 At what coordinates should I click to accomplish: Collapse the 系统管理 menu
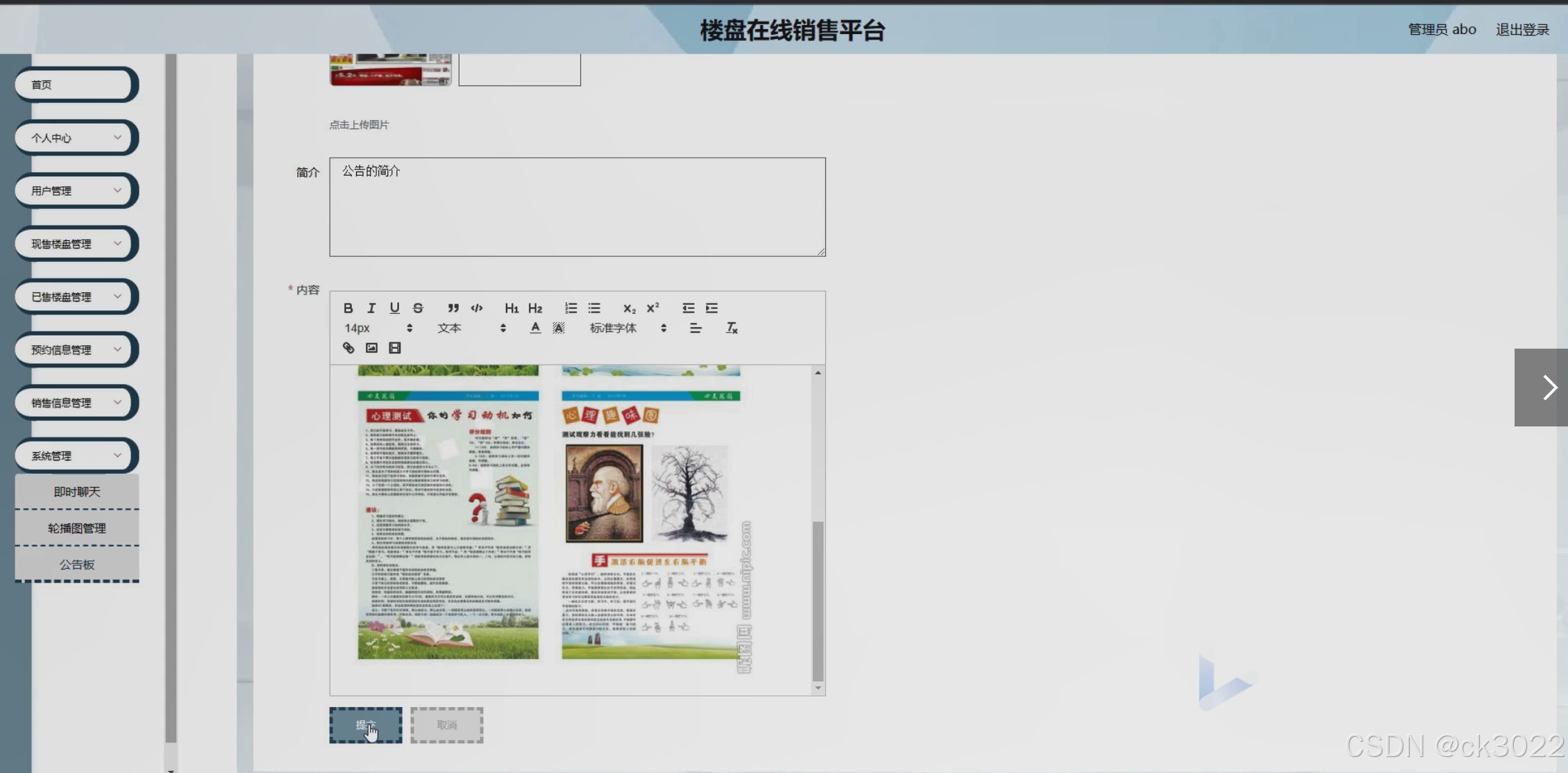[x=76, y=456]
